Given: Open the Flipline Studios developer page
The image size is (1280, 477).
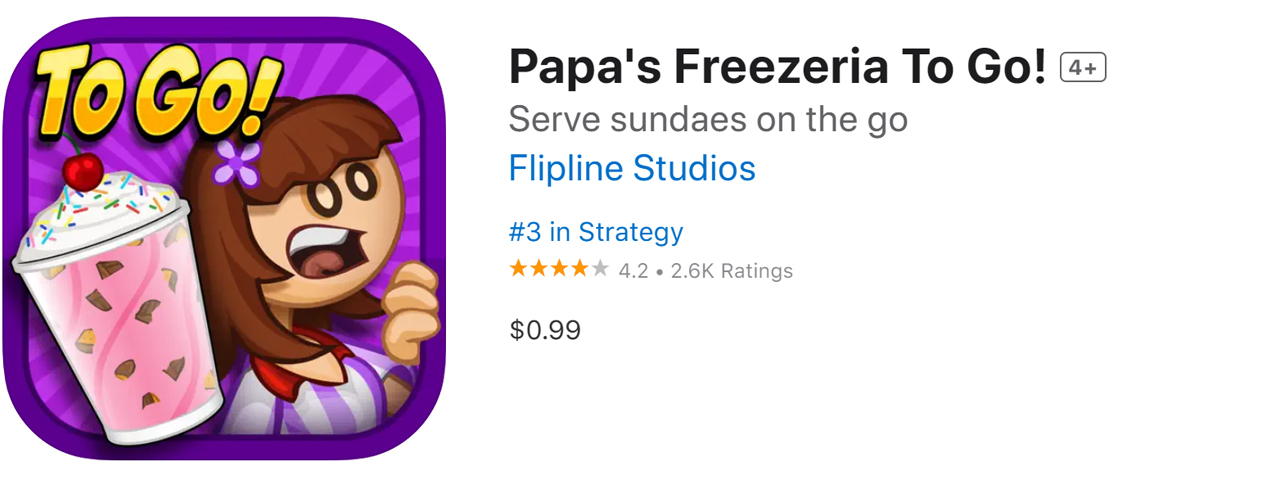Looking at the screenshot, I should click(631, 168).
